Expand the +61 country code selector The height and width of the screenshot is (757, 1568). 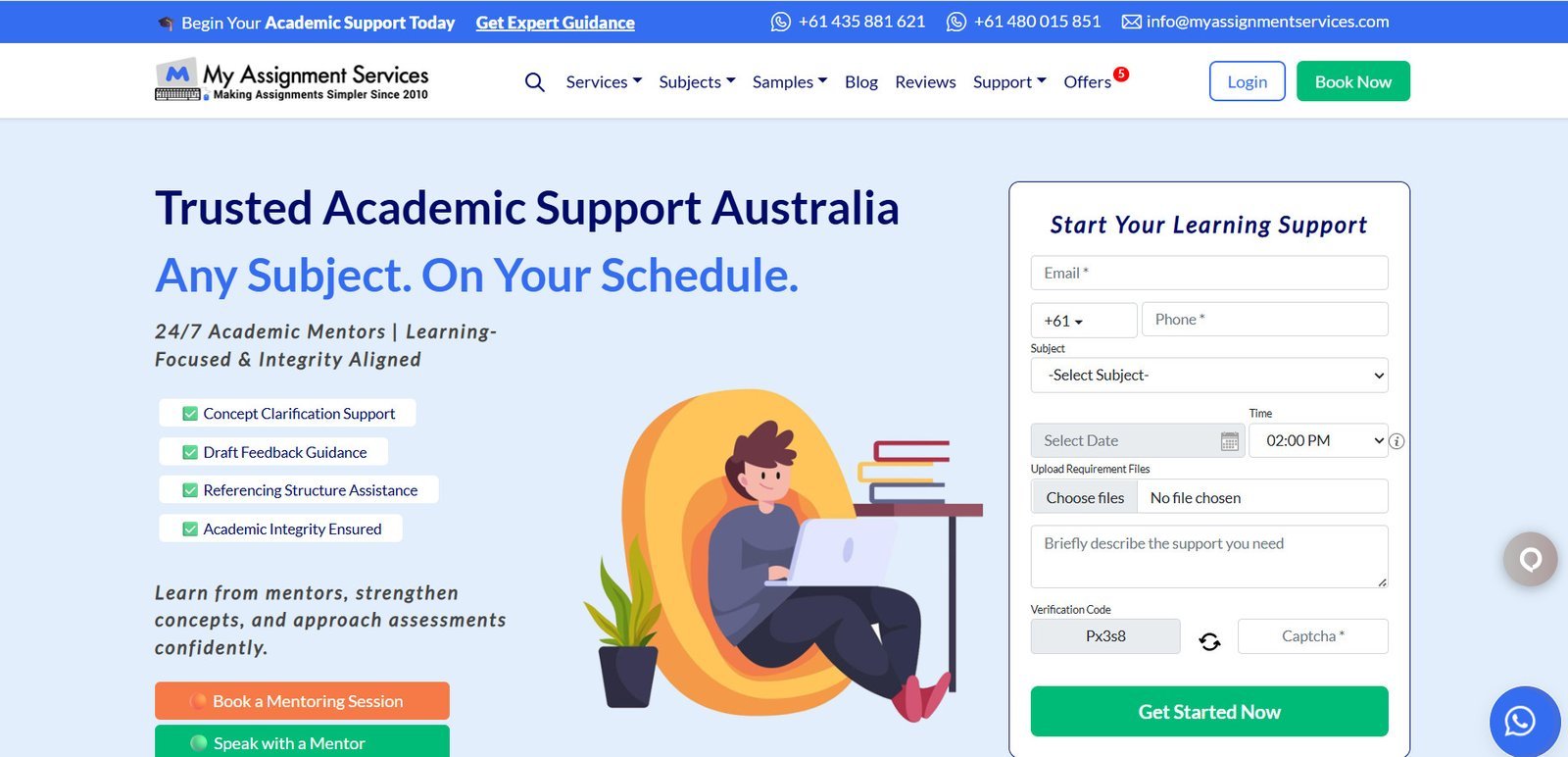coord(1084,321)
